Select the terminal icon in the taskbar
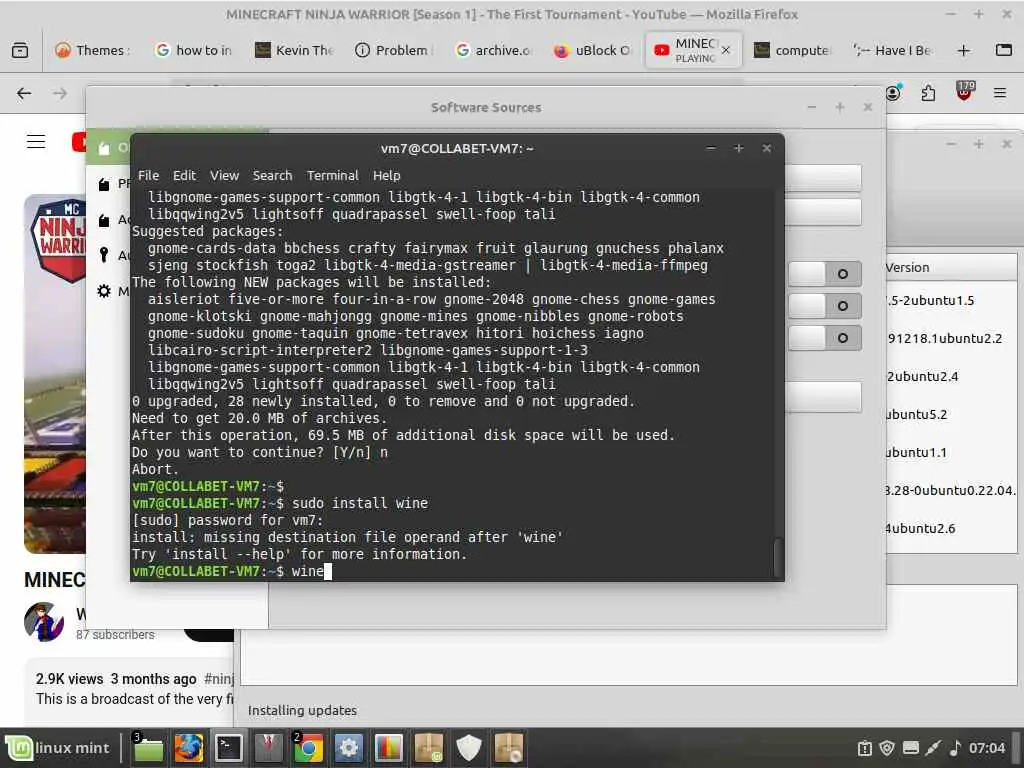The width and height of the screenshot is (1024, 768). pos(229,748)
